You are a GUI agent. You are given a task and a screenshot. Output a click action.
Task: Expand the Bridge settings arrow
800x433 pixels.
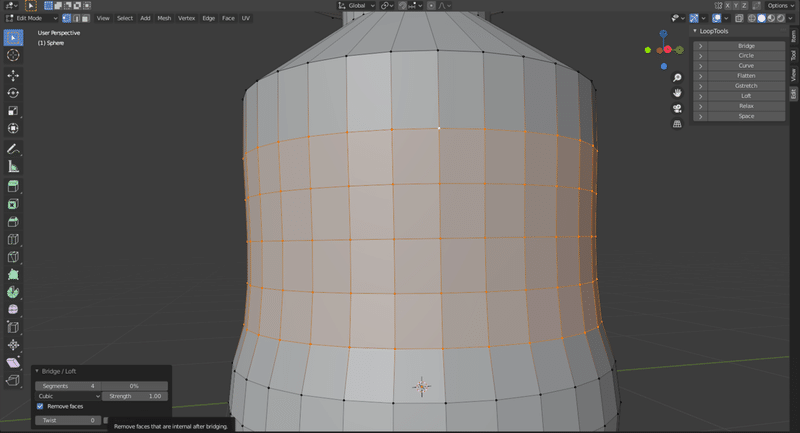701,46
